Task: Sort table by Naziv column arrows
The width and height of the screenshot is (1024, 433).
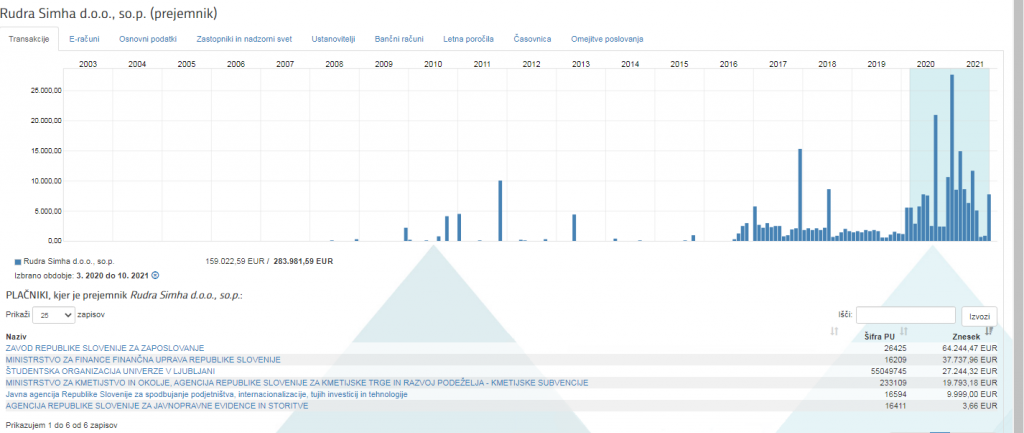Action: coord(834,330)
